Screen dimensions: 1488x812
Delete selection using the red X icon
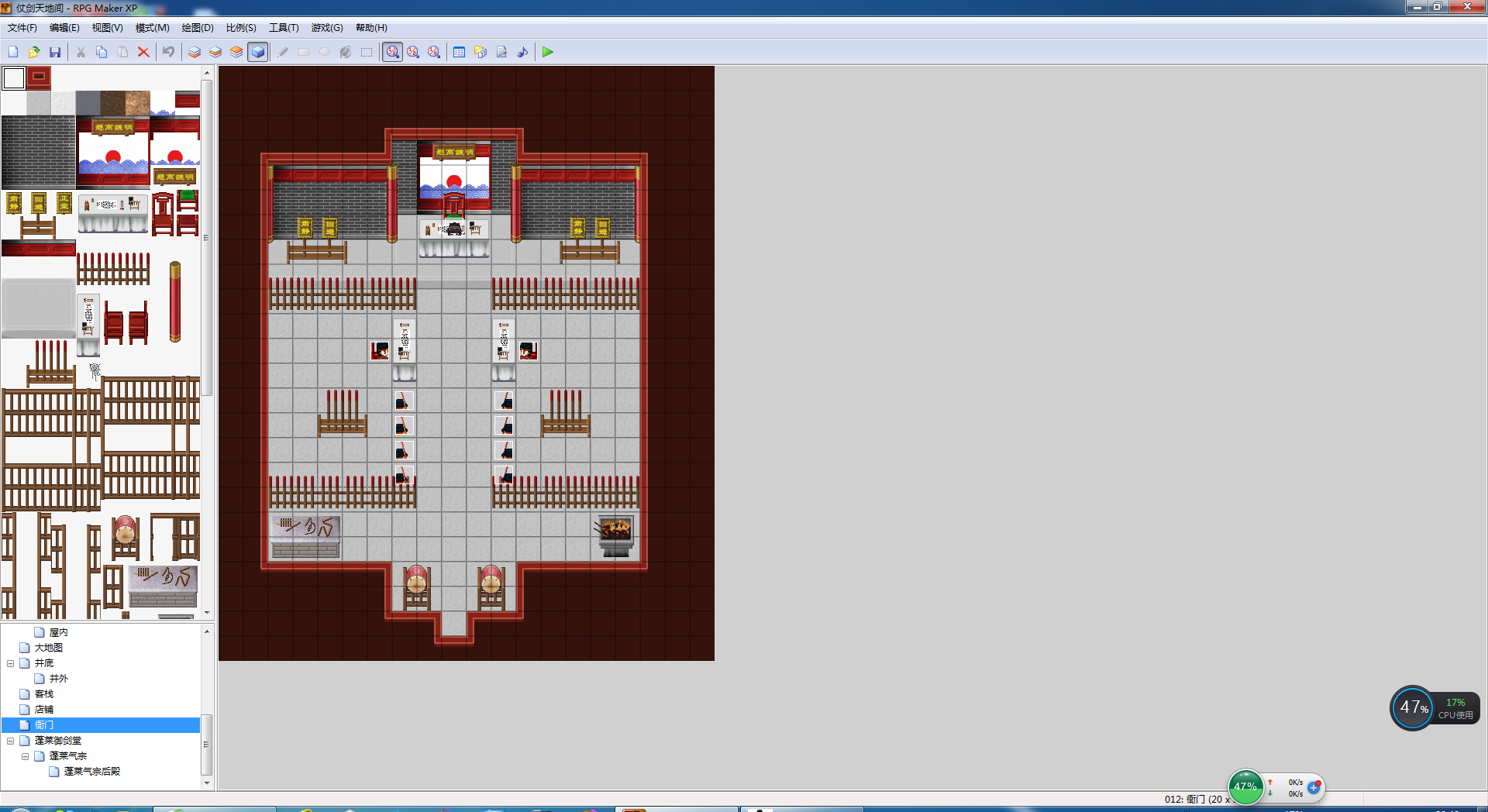pos(143,52)
